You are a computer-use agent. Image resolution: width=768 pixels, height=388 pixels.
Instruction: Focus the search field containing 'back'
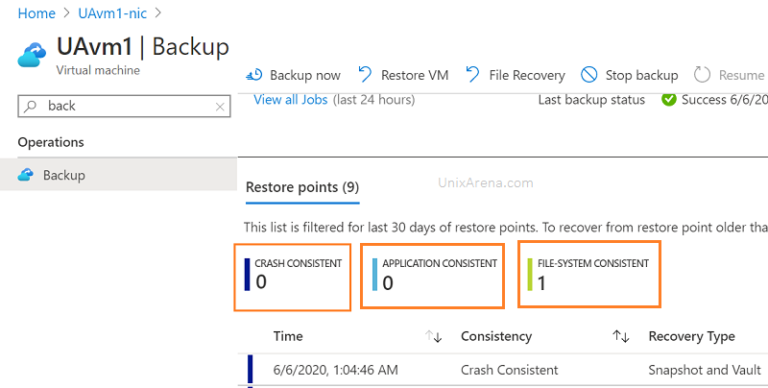(x=124, y=106)
